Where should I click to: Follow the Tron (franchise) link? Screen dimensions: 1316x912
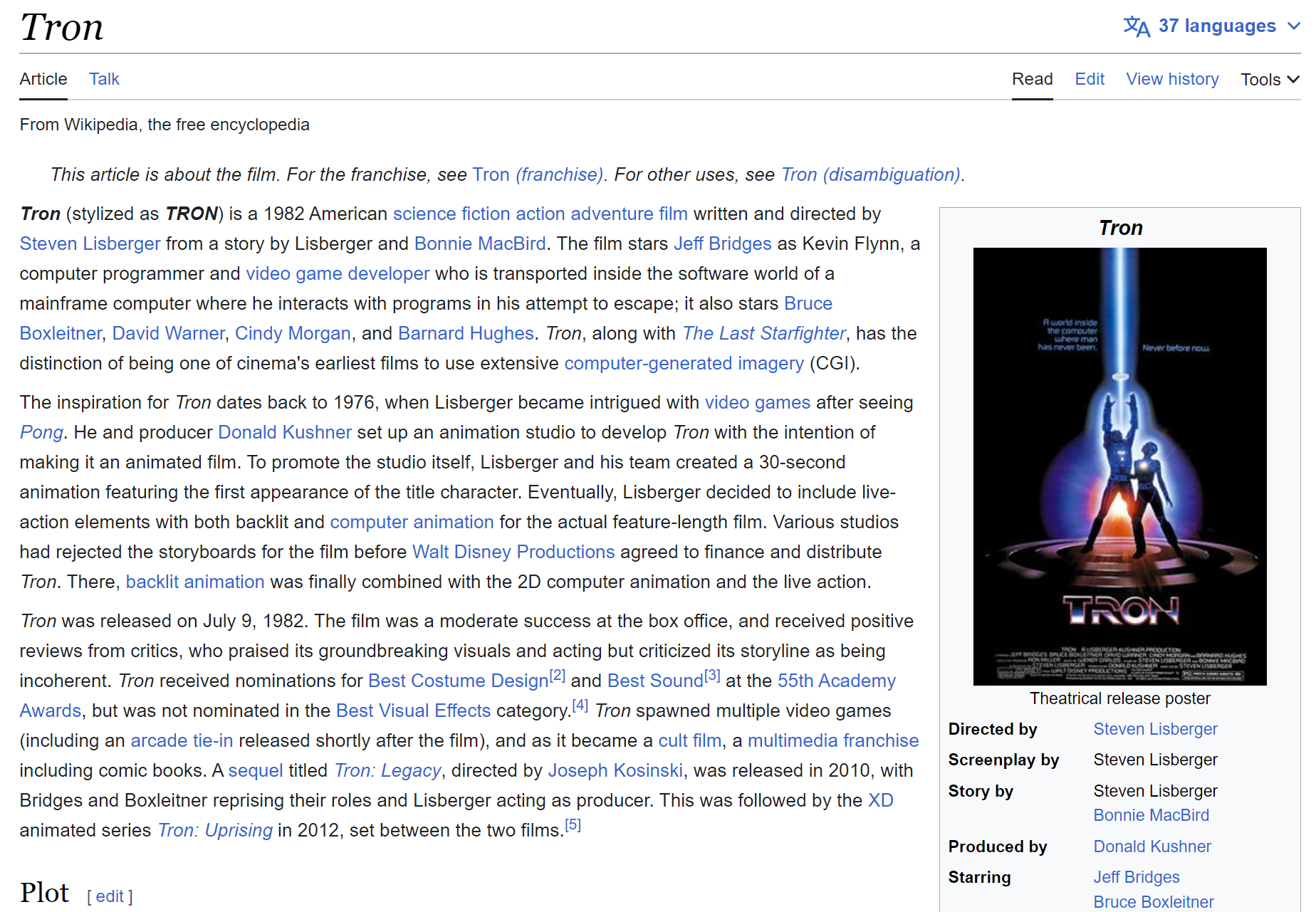click(538, 174)
